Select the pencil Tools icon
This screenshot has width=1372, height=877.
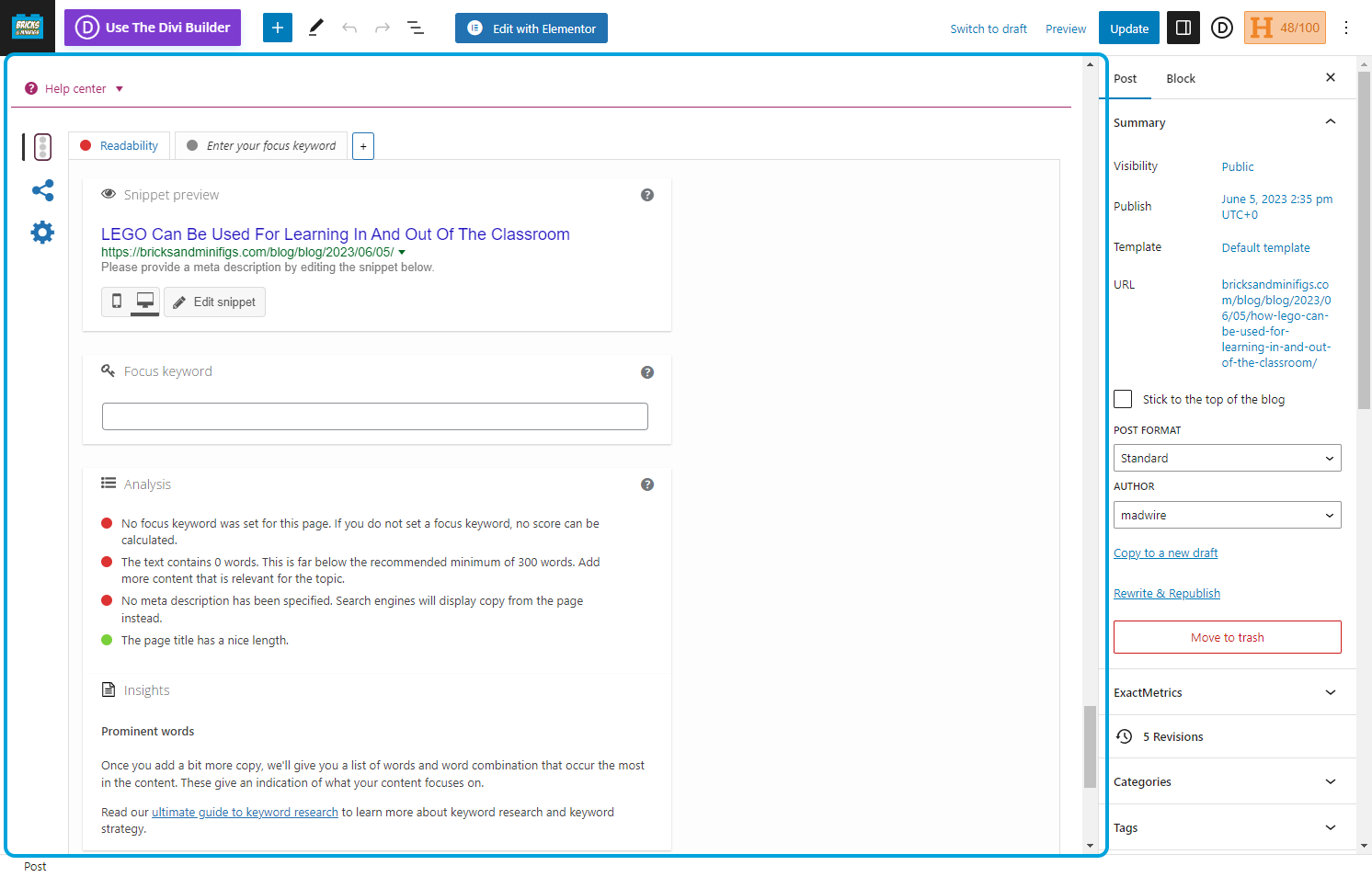[x=315, y=28]
